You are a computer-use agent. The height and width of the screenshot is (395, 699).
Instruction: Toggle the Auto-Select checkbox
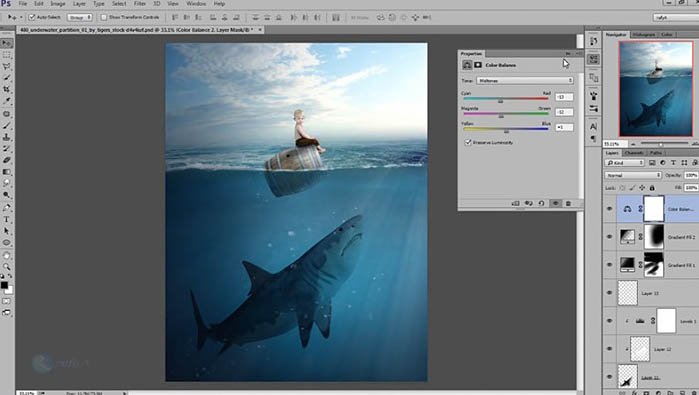pyautogui.click(x=32, y=17)
